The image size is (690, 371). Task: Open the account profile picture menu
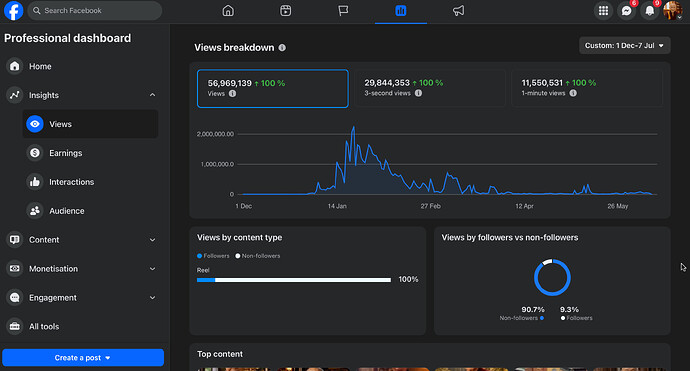(x=673, y=11)
